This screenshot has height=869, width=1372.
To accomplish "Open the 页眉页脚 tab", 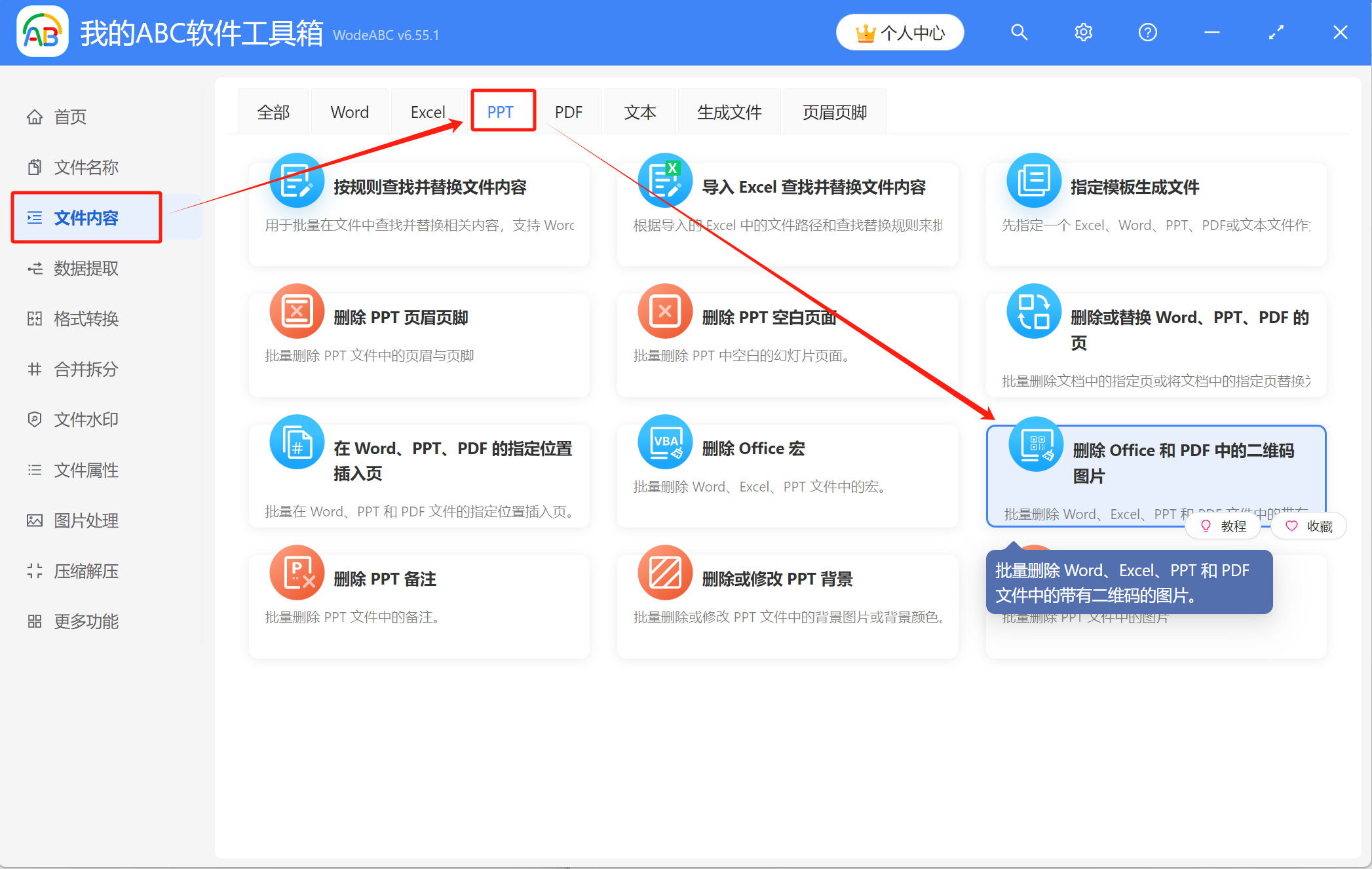I will pyautogui.click(x=834, y=111).
